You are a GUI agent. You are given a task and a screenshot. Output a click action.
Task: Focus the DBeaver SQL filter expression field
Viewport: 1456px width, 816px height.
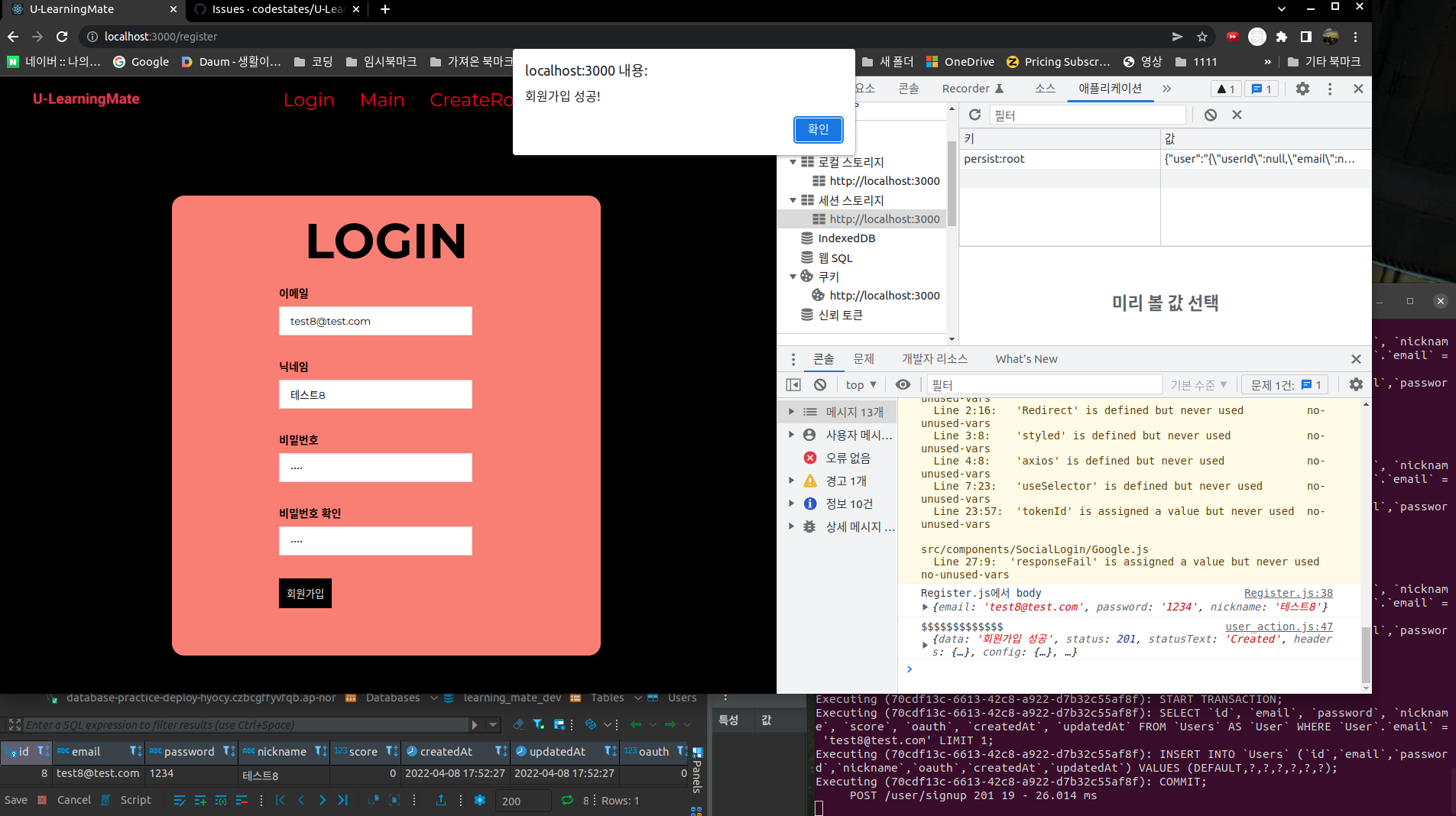(x=246, y=724)
